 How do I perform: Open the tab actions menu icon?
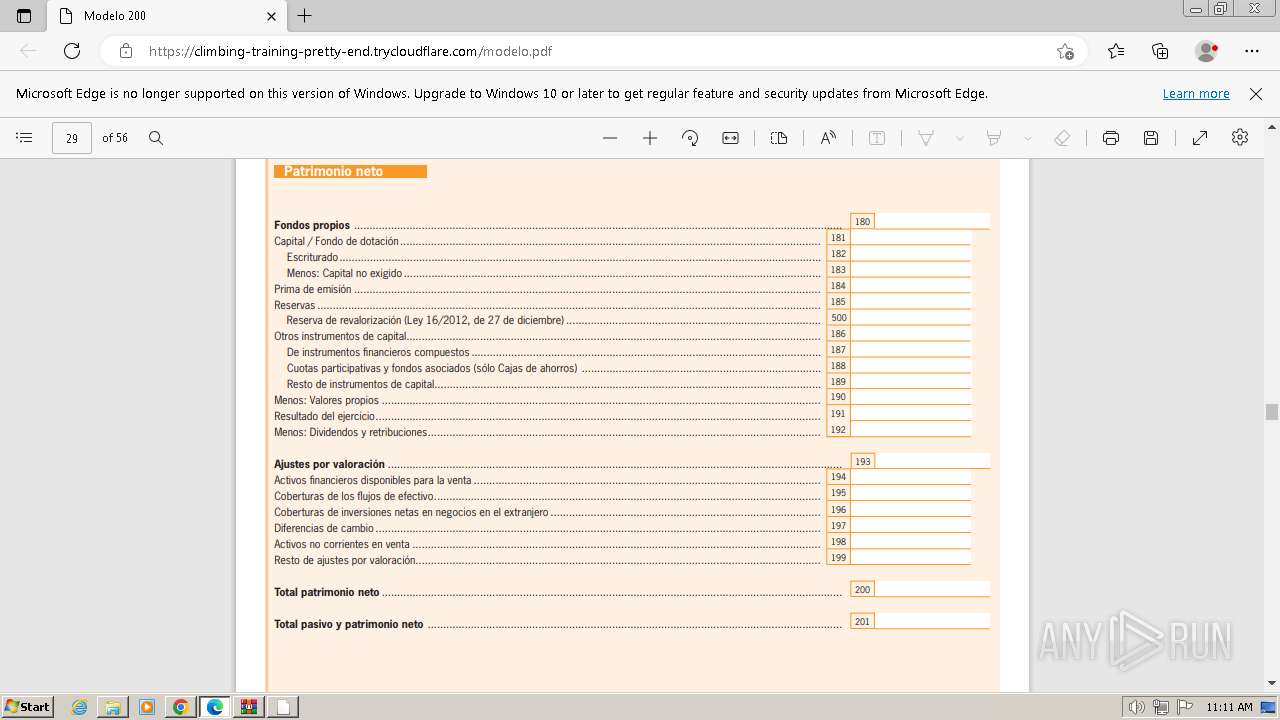[24, 16]
